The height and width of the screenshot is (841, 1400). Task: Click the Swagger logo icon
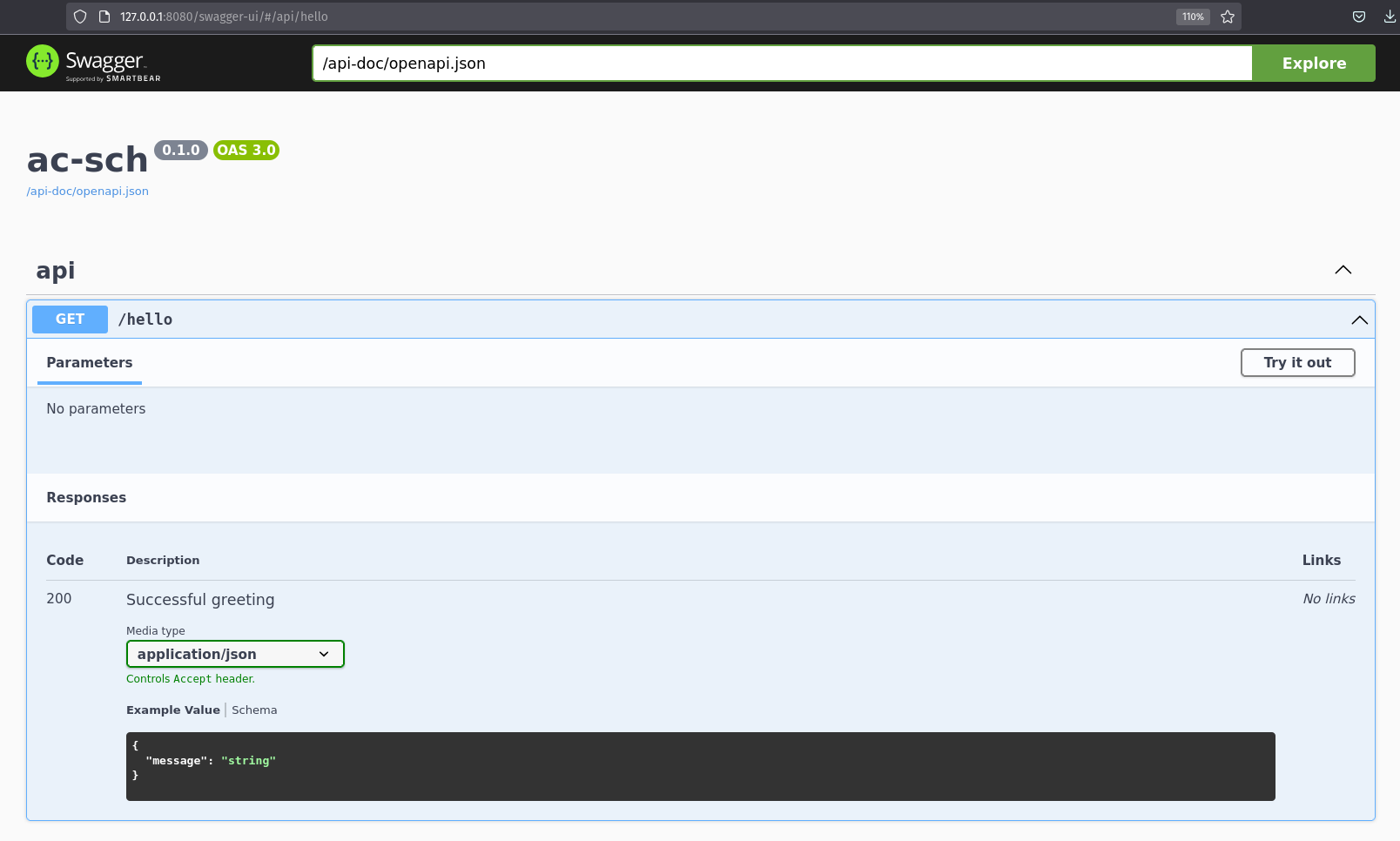(x=42, y=62)
